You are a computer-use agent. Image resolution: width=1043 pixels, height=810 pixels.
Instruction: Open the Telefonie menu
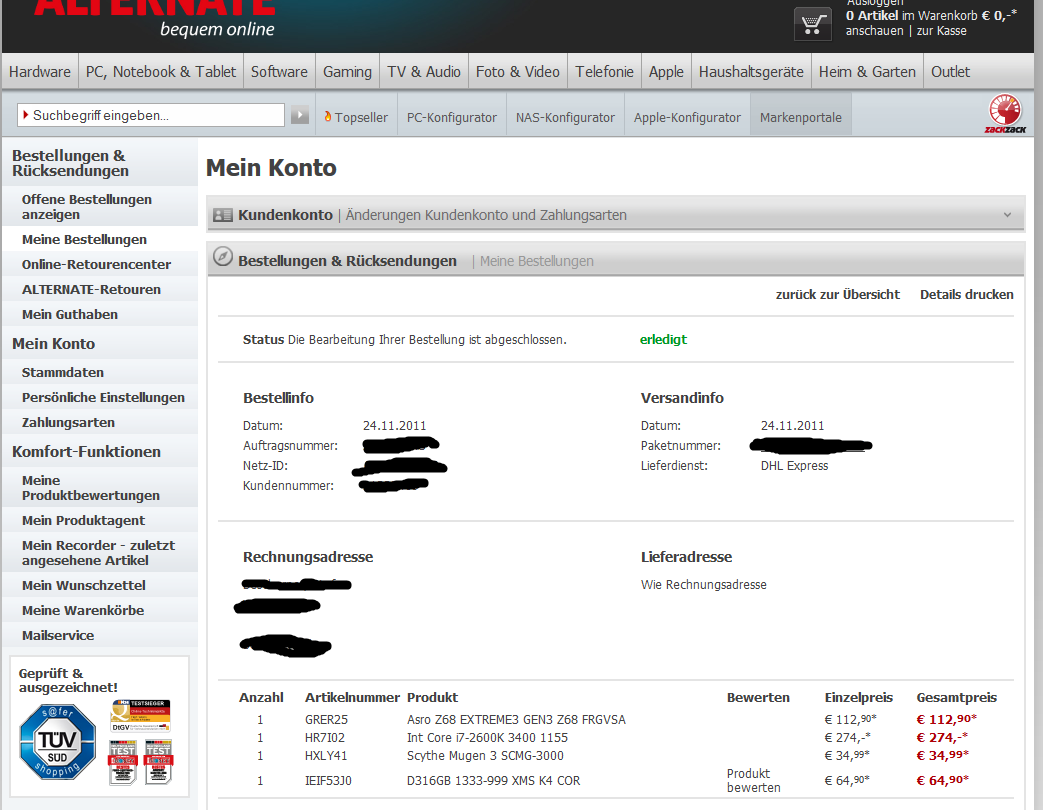[604, 72]
